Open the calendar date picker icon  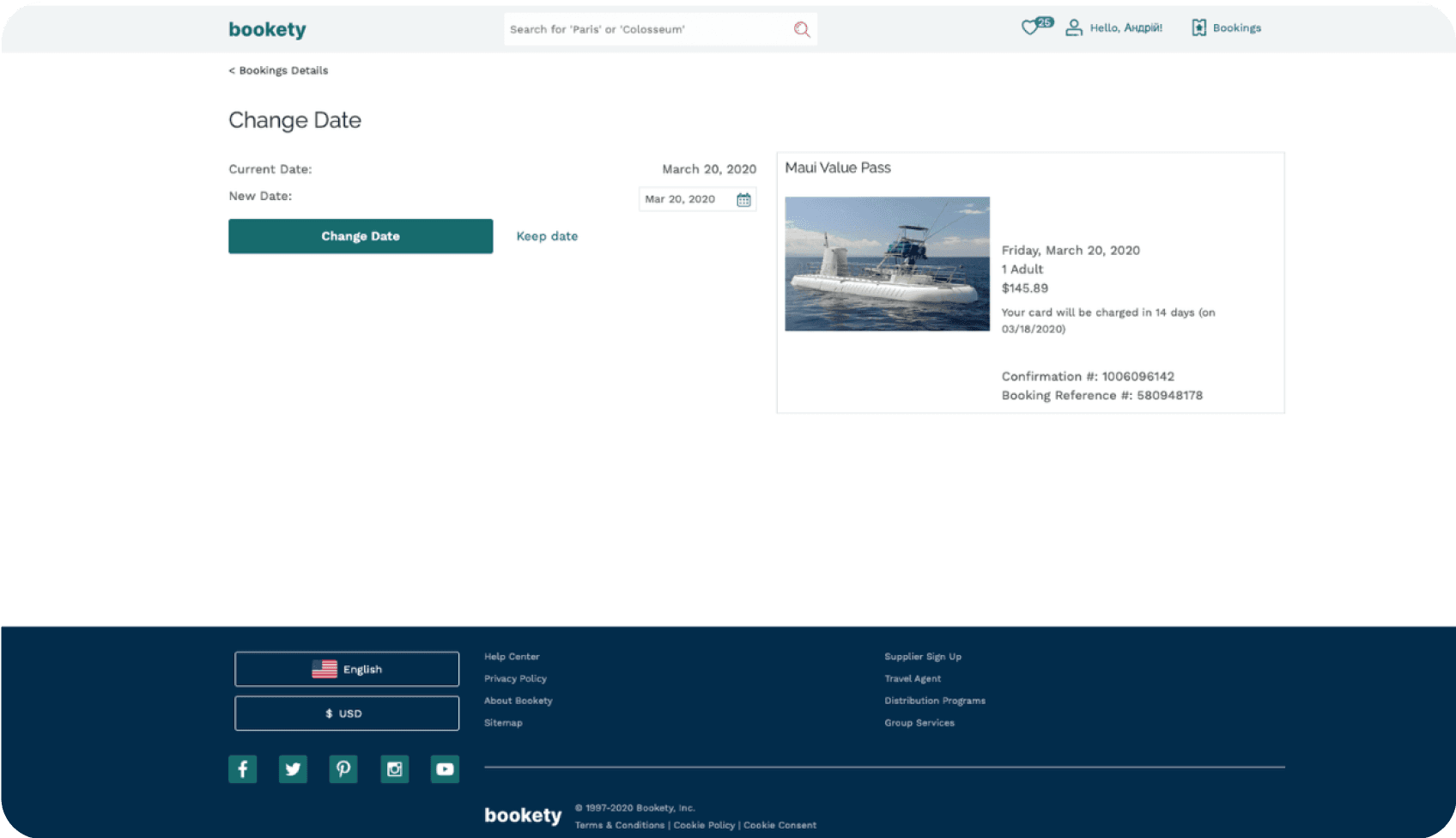pos(743,200)
